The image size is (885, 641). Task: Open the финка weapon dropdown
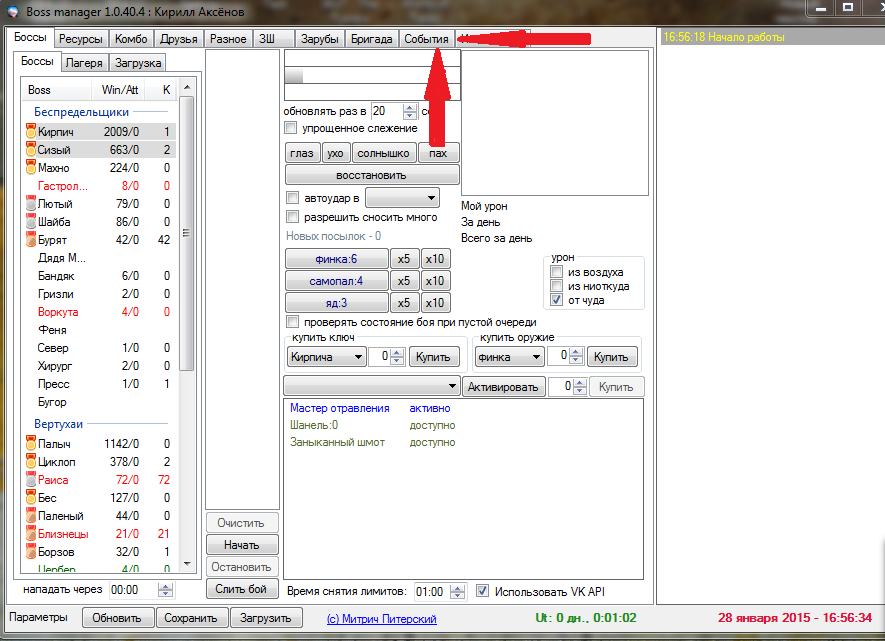[x=510, y=356]
